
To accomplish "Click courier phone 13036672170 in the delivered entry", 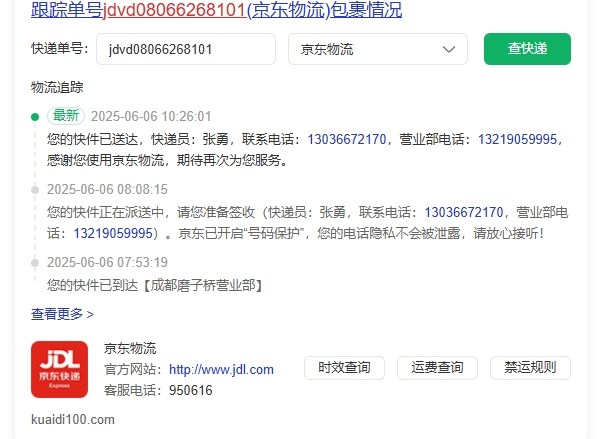I will [x=347, y=139].
